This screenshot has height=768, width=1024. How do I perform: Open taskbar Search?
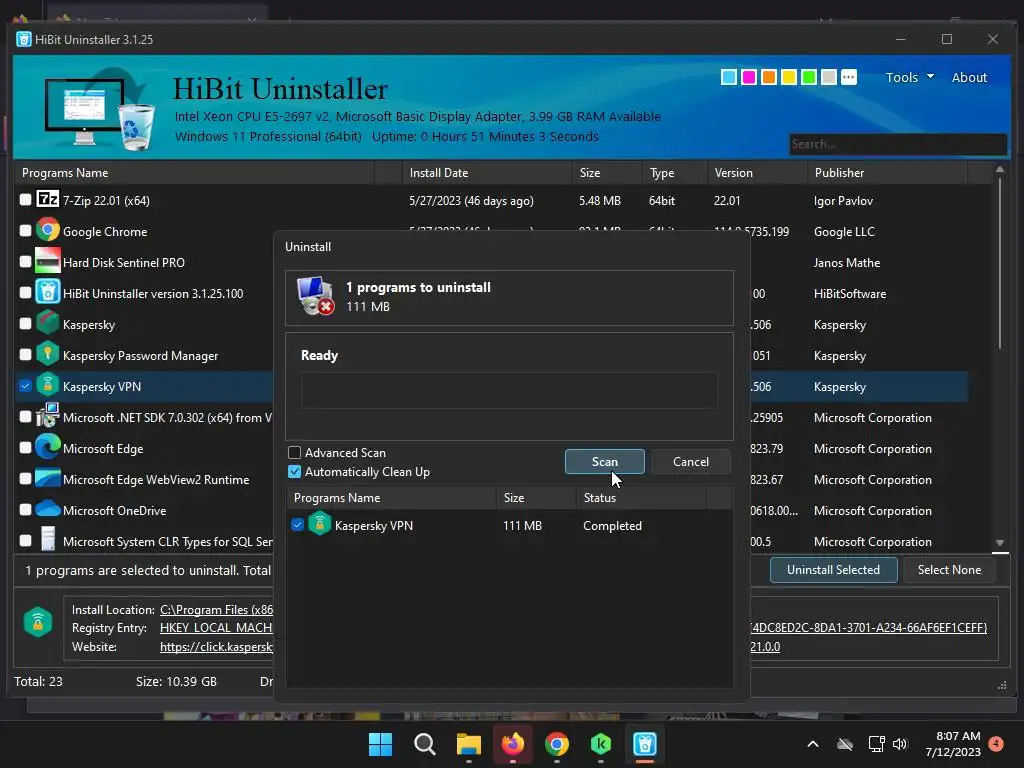point(424,744)
